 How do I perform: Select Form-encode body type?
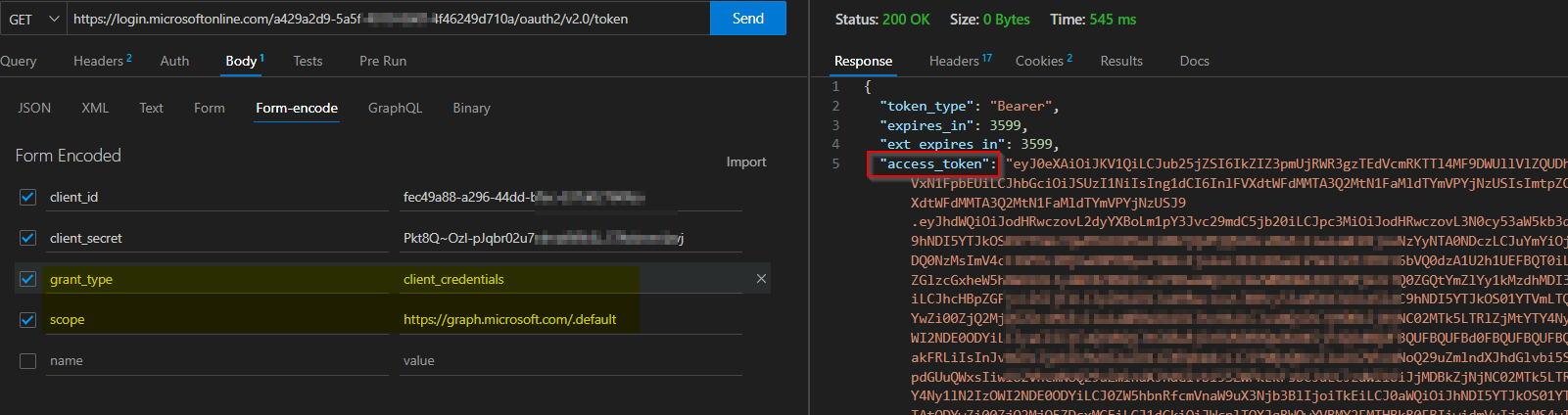[297, 109]
